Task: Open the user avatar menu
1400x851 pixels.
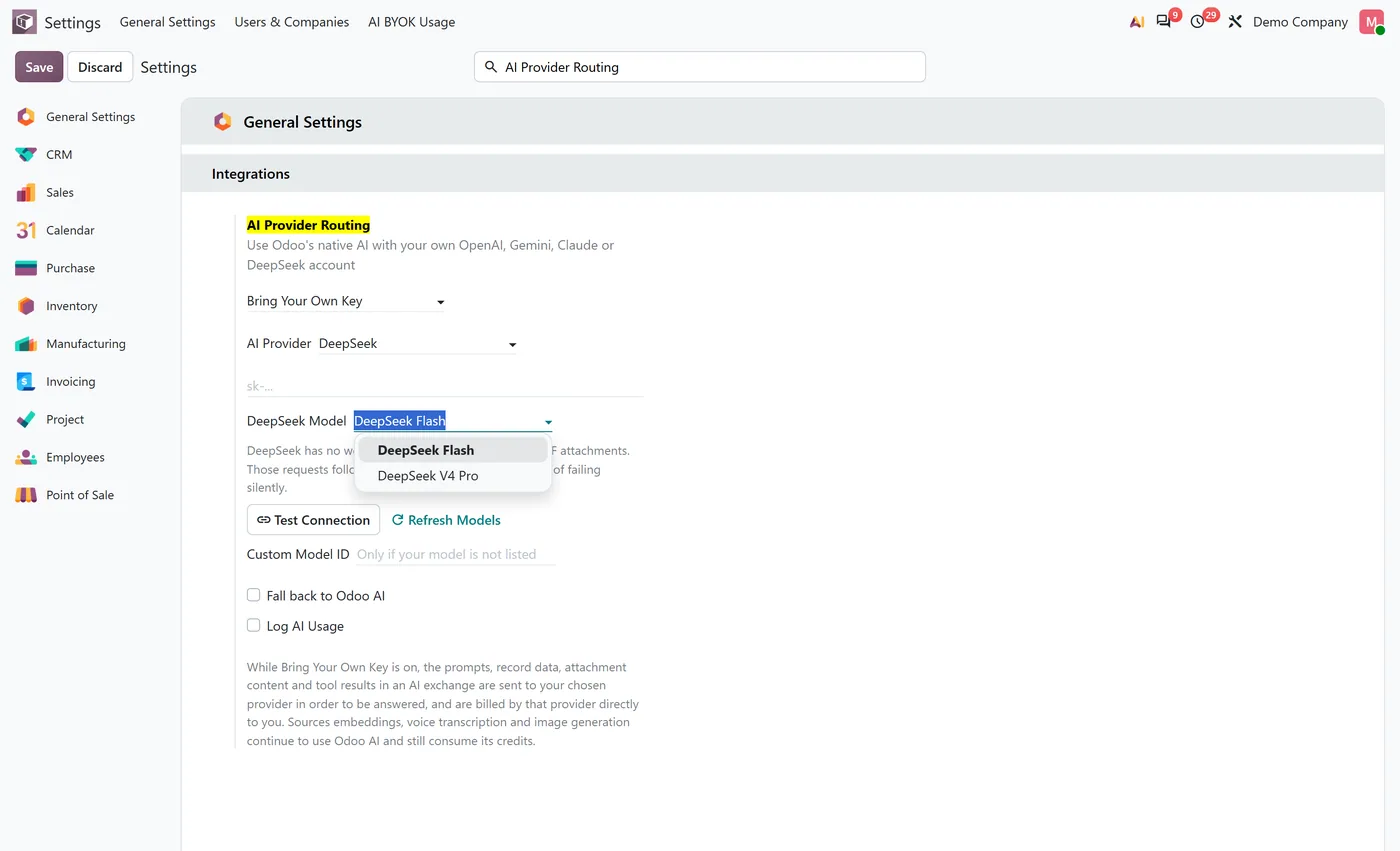Action: coord(1371,22)
